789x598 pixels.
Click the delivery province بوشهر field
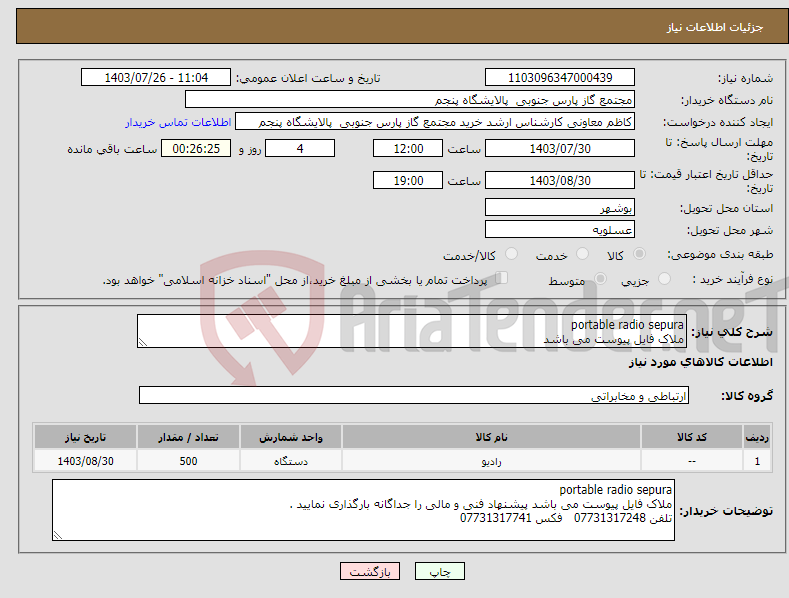pos(560,207)
